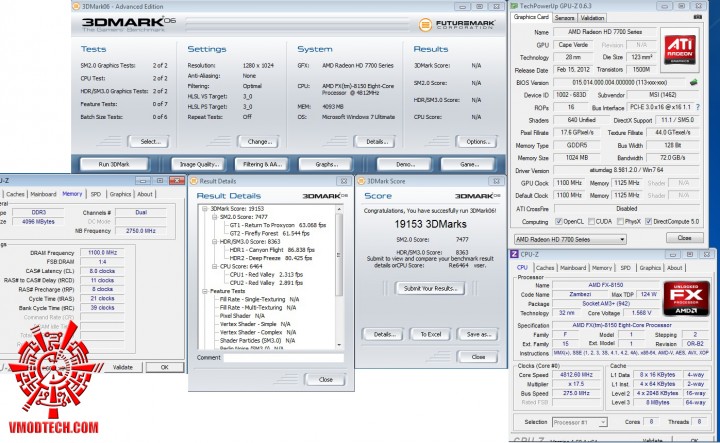
Task: Click the DRAM Frequency 1100.0 MHz value
Action: coord(102,252)
